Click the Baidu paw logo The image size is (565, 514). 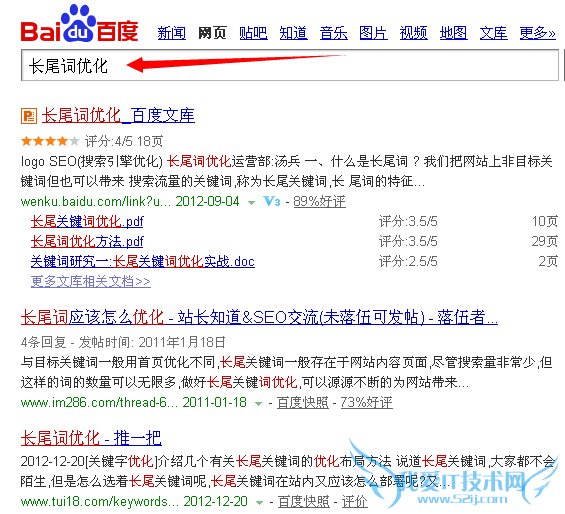point(79,24)
